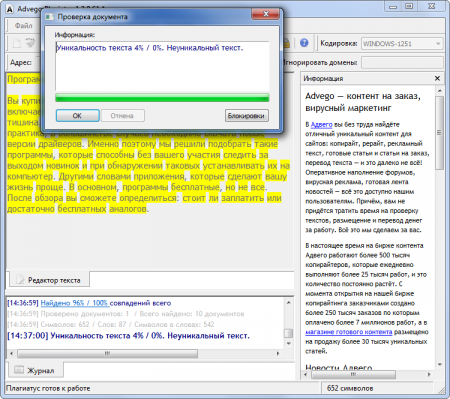Close the Проверка документа dialog
Screen dimensions: 450x399
(x=265, y=14)
